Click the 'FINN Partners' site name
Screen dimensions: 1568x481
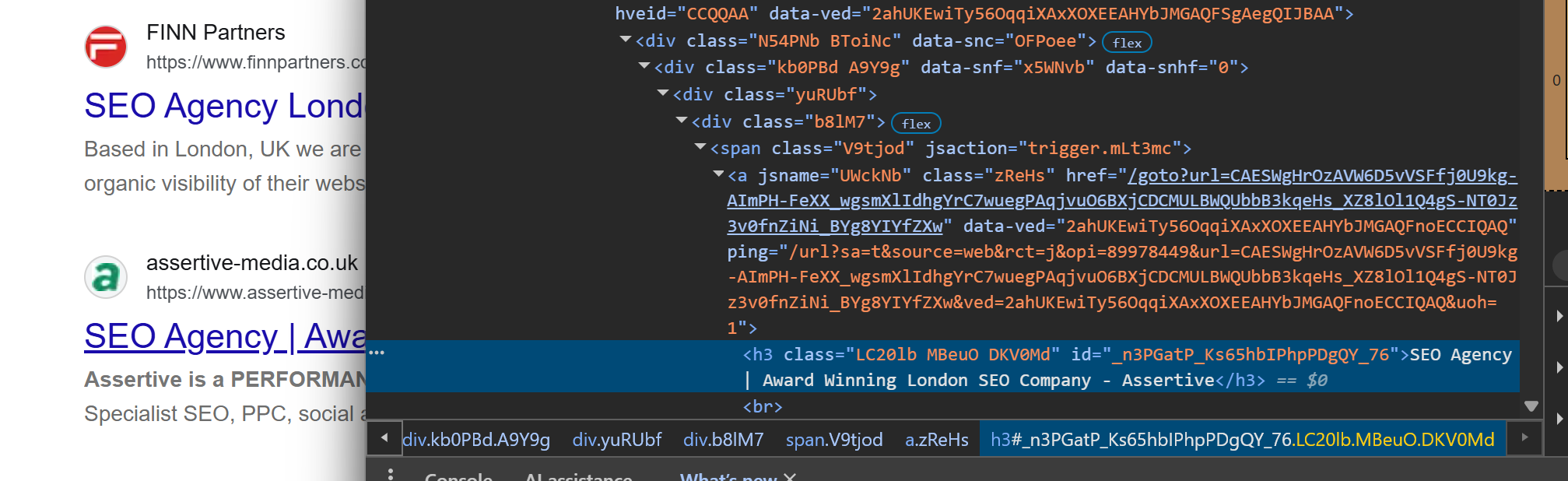coord(216,33)
